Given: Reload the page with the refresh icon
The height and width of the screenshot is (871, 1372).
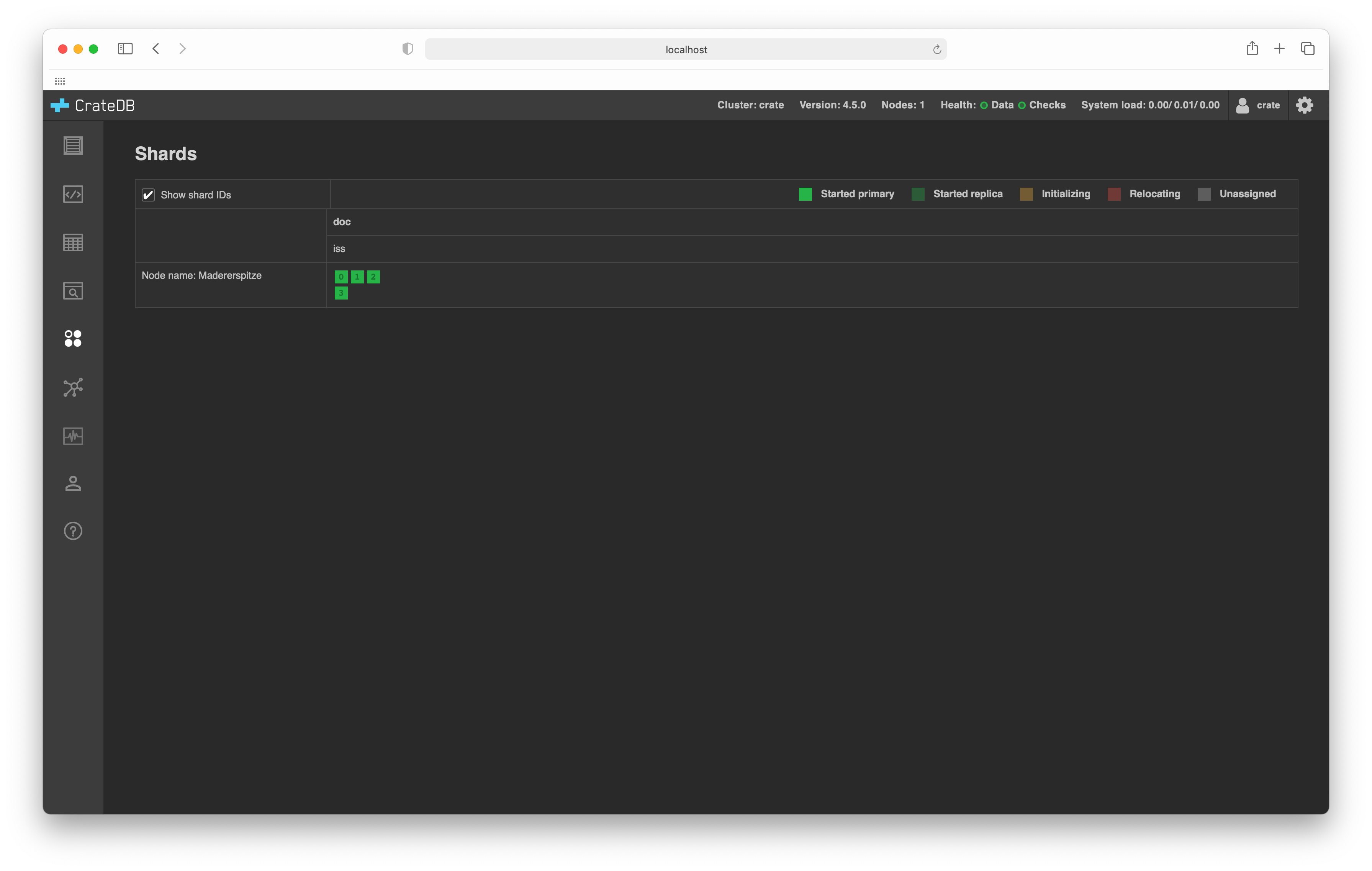Looking at the screenshot, I should click(937, 49).
